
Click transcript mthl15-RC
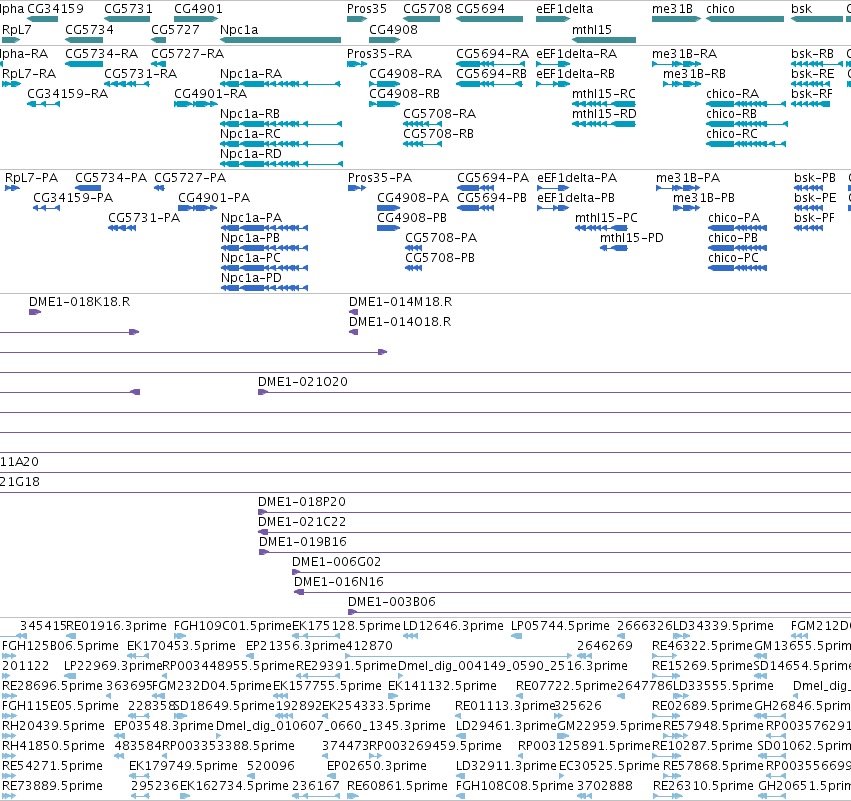[x=604, y=104]
